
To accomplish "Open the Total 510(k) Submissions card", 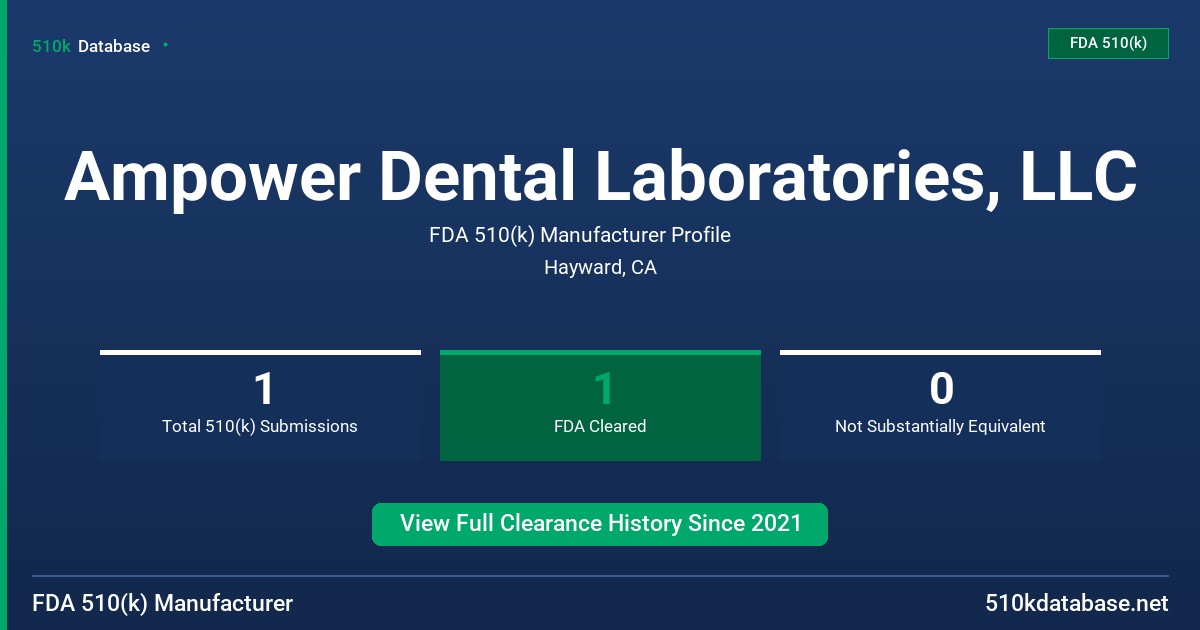I will point(260,405).
